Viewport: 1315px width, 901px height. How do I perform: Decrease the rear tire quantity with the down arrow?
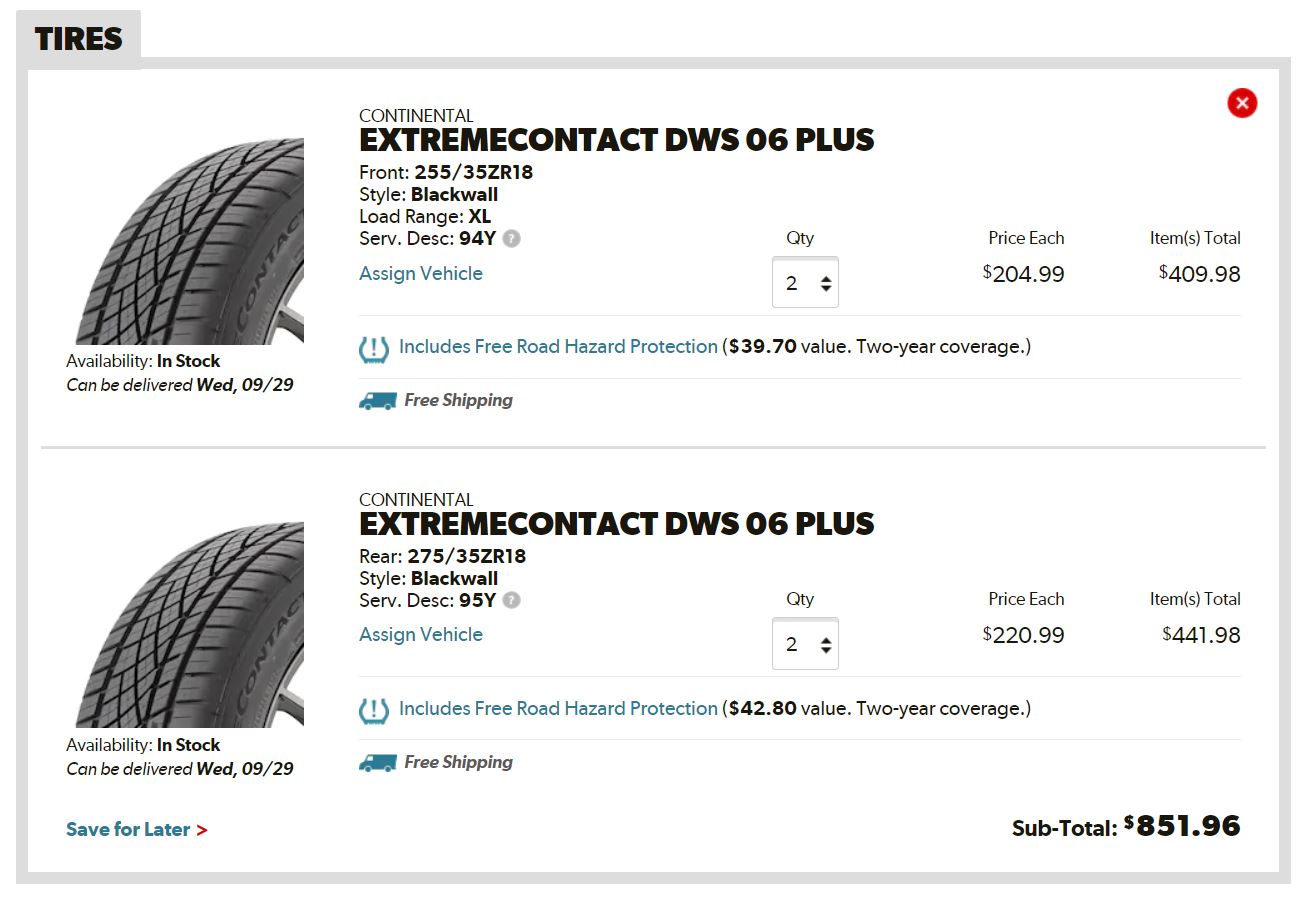(826, 650)
